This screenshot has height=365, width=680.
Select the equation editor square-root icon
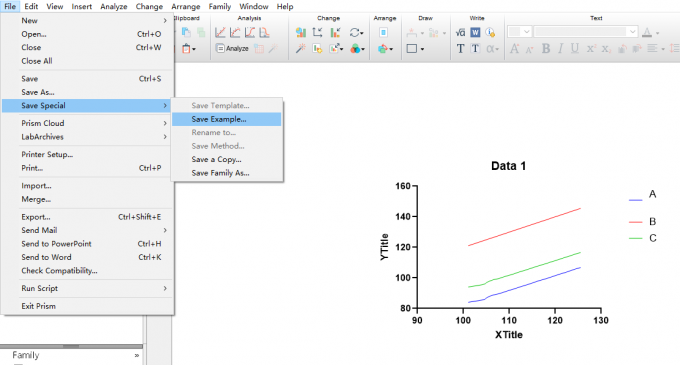(461, 33)
